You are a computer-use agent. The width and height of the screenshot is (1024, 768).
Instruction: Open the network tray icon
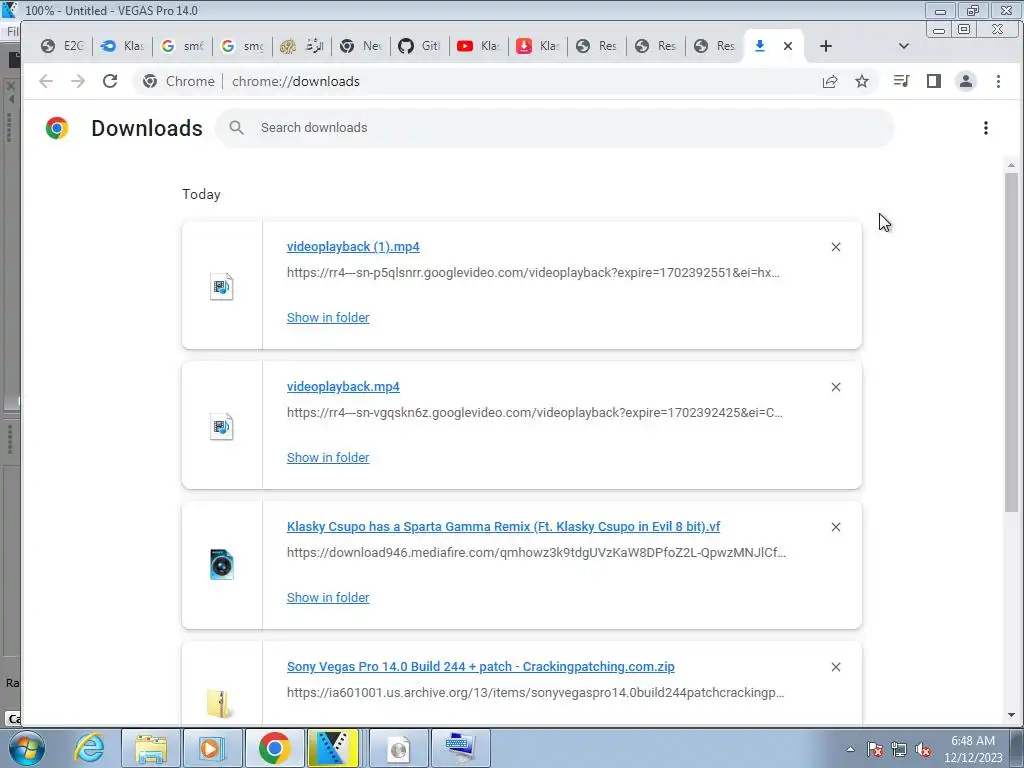[x=899, y=749]
